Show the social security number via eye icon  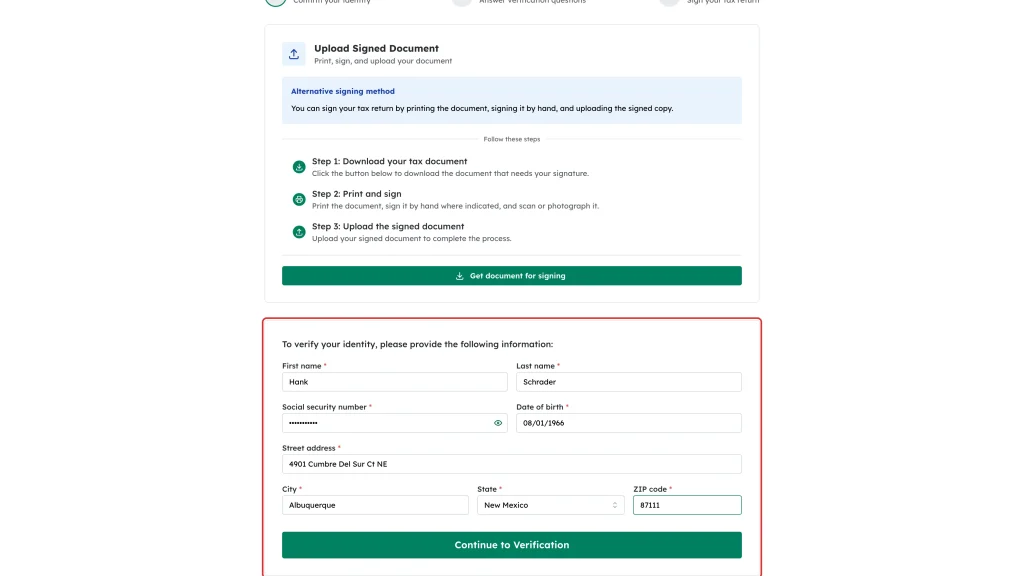click(x=498, y=423)
